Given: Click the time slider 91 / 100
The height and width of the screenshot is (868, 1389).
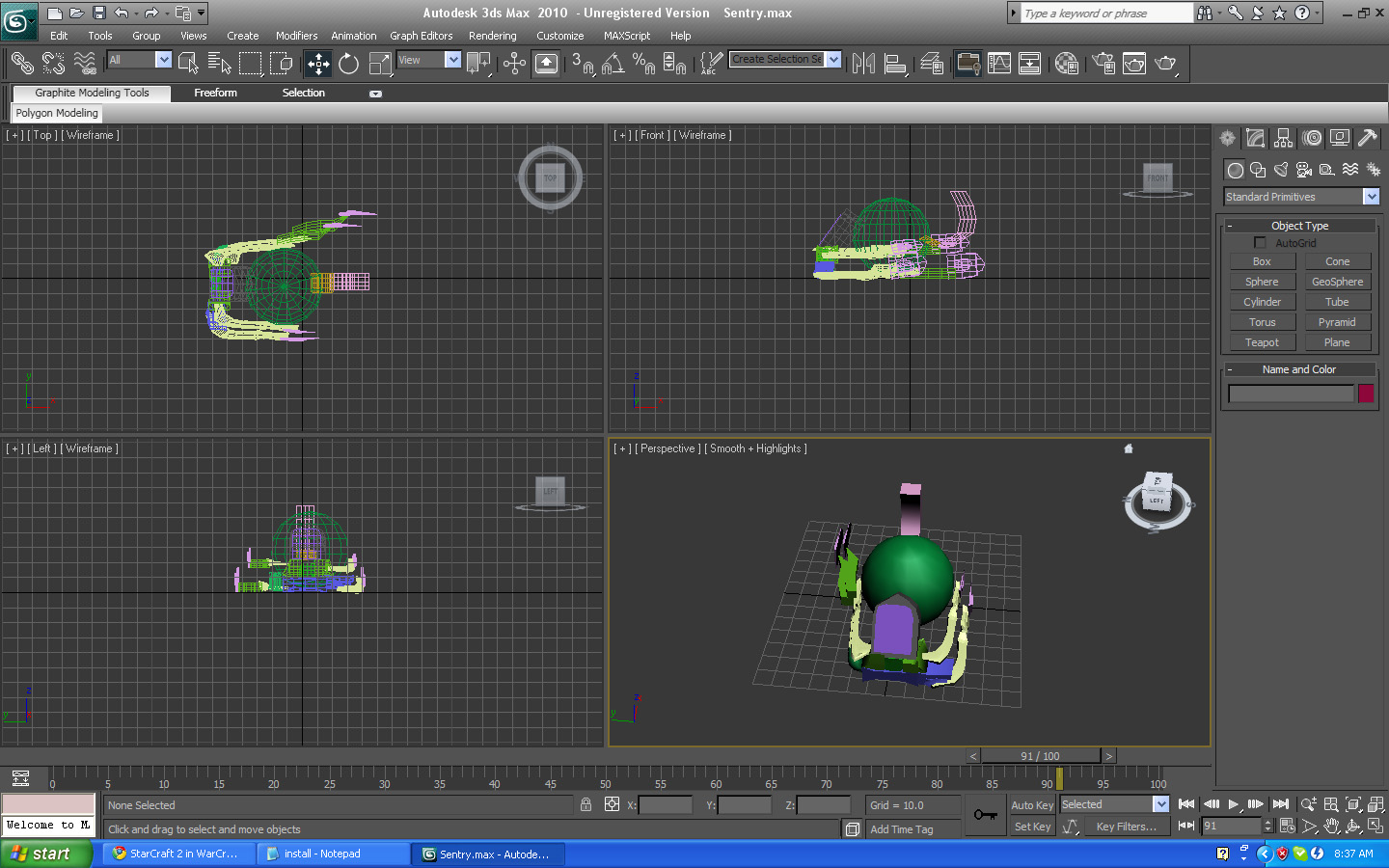Looking at the screenshot, I should pos(1040,756).
